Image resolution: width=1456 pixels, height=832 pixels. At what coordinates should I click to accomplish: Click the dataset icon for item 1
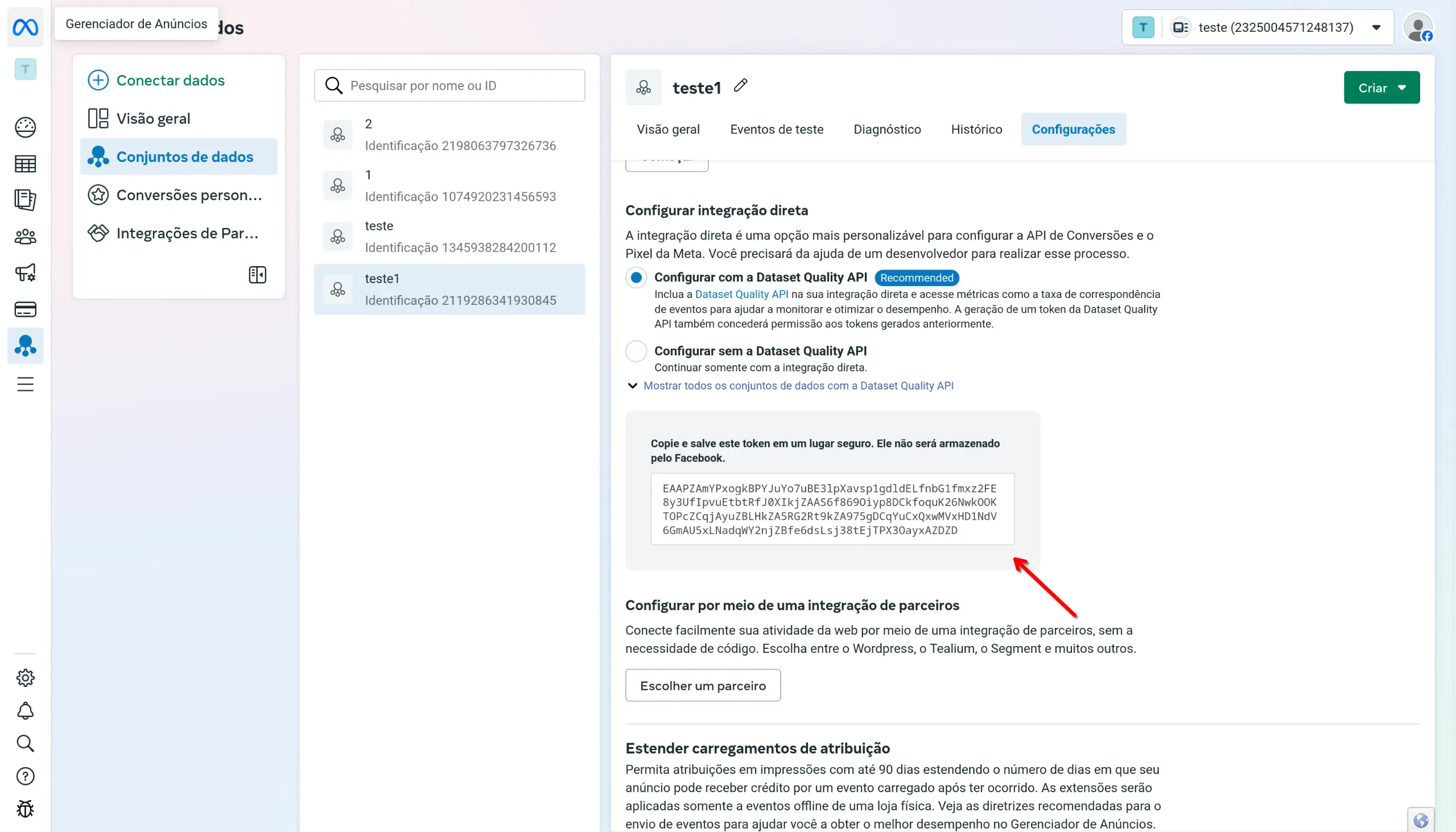click(338, 186)
